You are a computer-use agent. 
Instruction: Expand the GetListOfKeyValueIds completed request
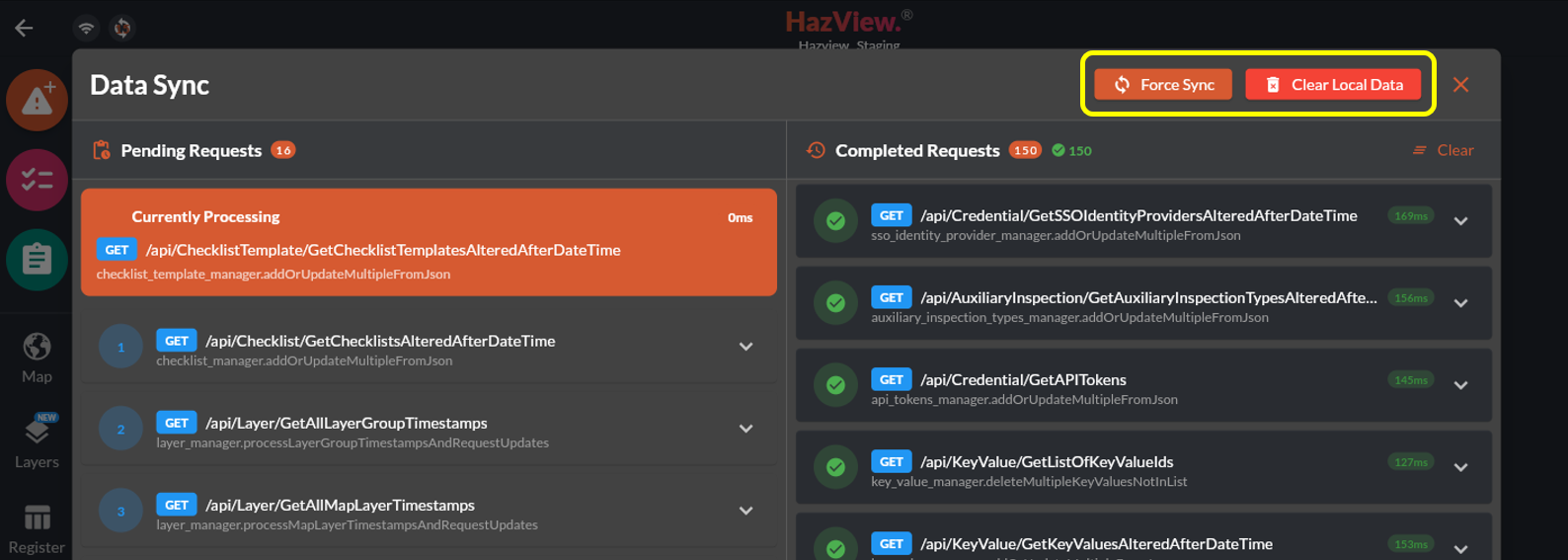(1460, 467)
